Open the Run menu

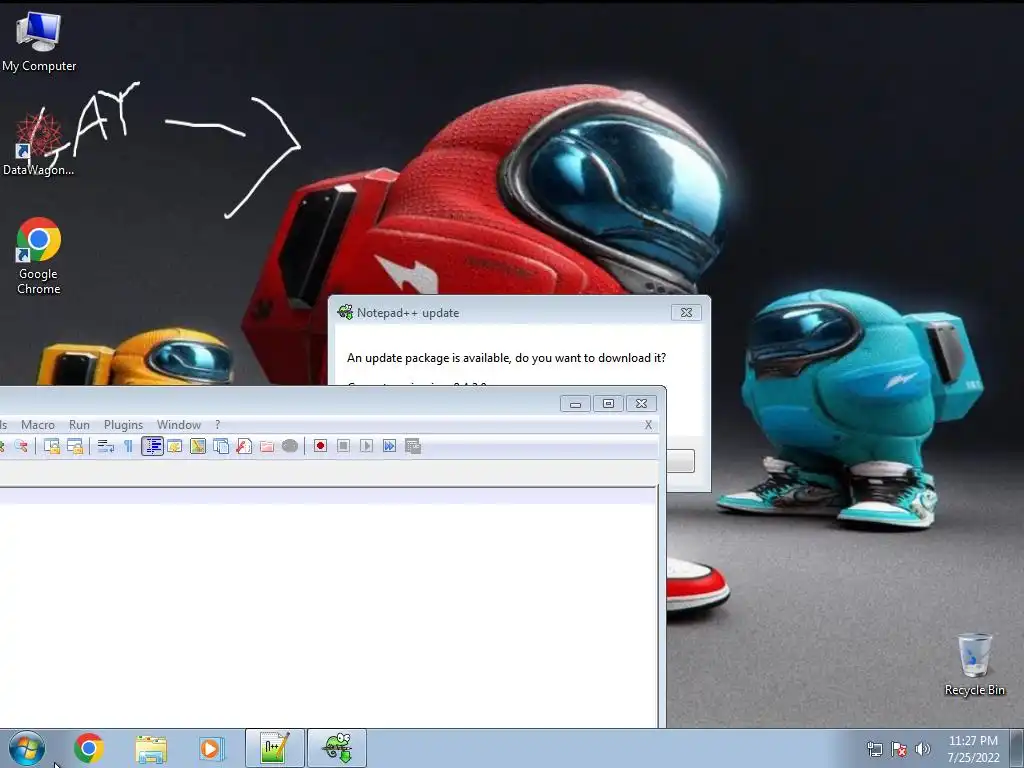(x=79, y=424)
